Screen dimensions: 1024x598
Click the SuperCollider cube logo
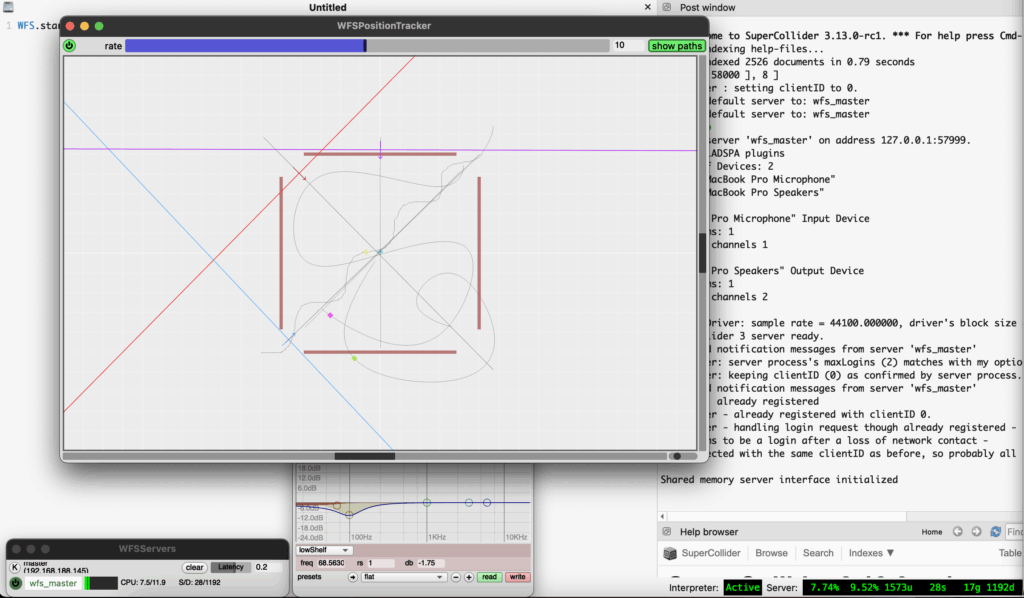[669, 553]
